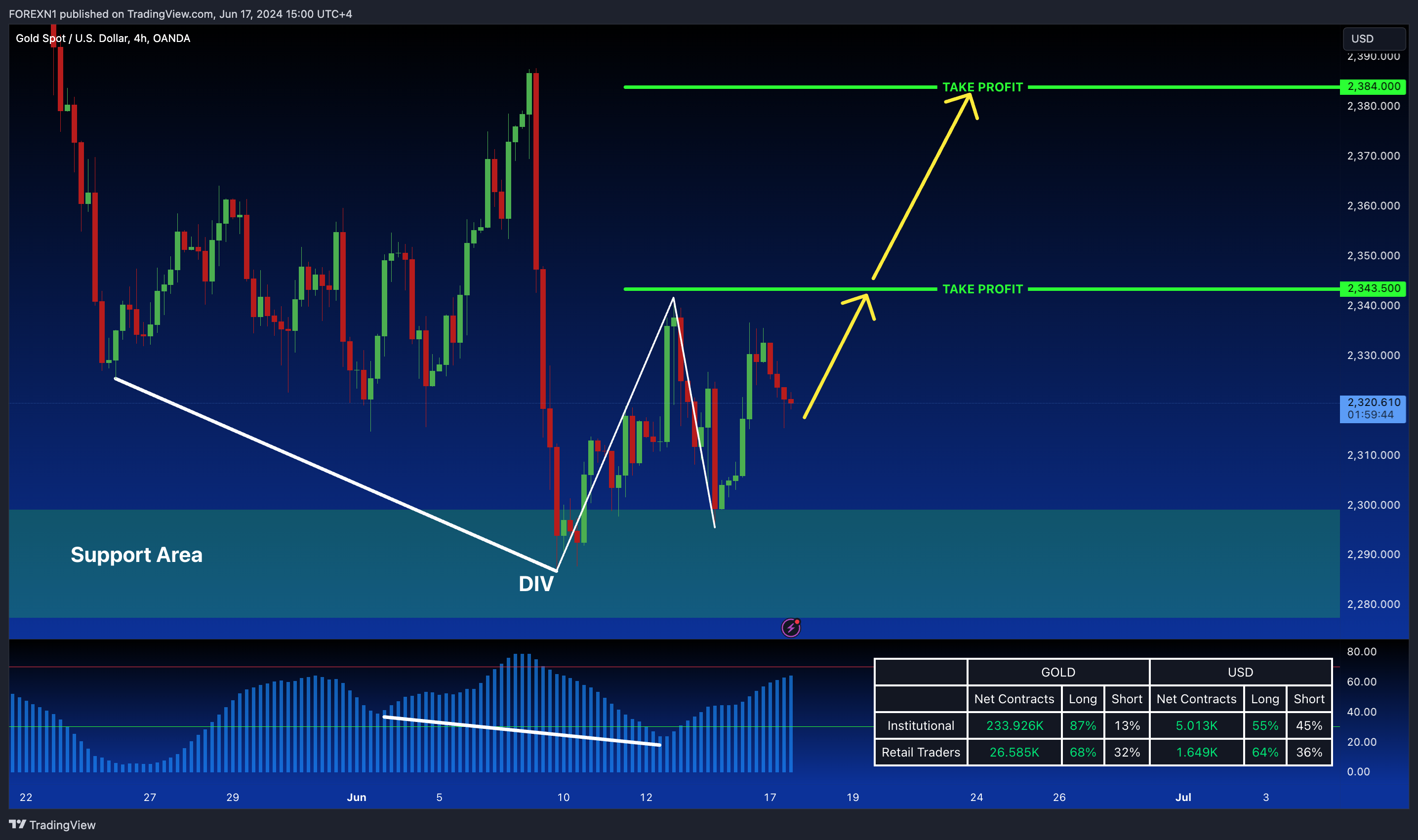Click the USD table header cell
The height and width of the screenshot is (840, 1418).
1240,672
